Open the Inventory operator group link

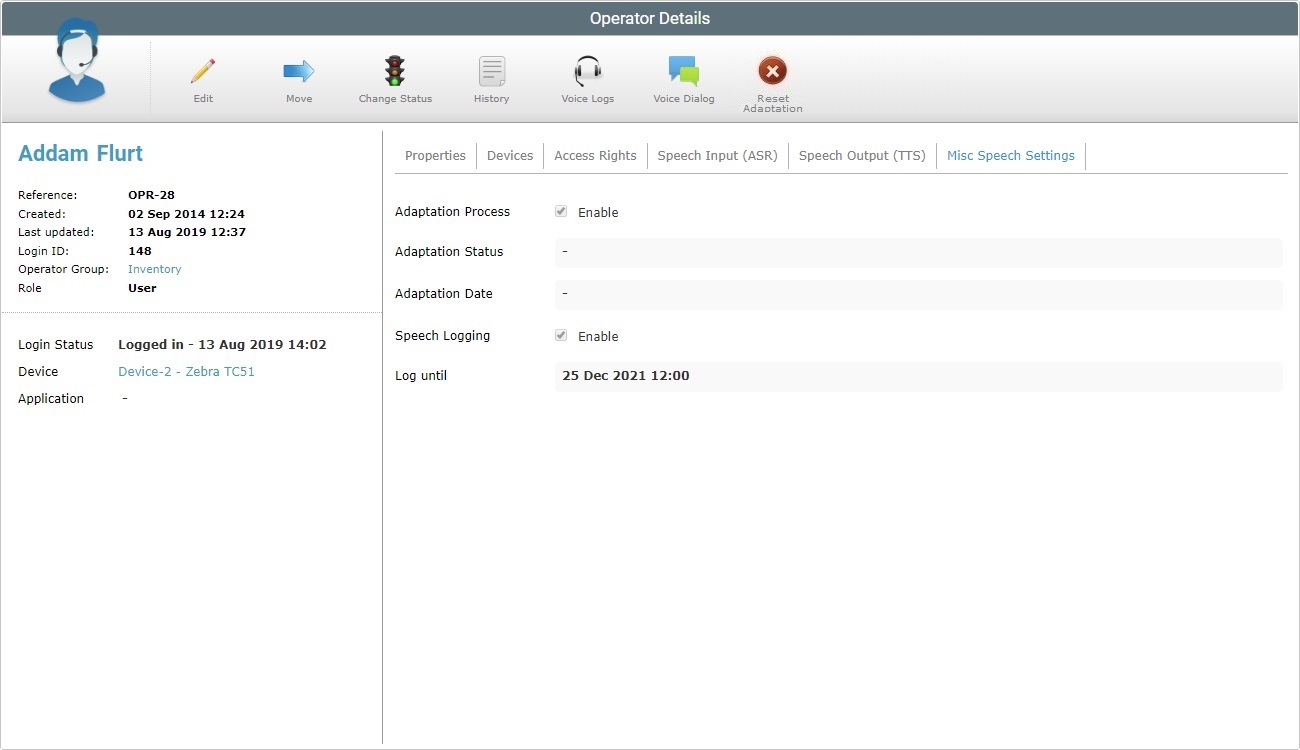154,269
